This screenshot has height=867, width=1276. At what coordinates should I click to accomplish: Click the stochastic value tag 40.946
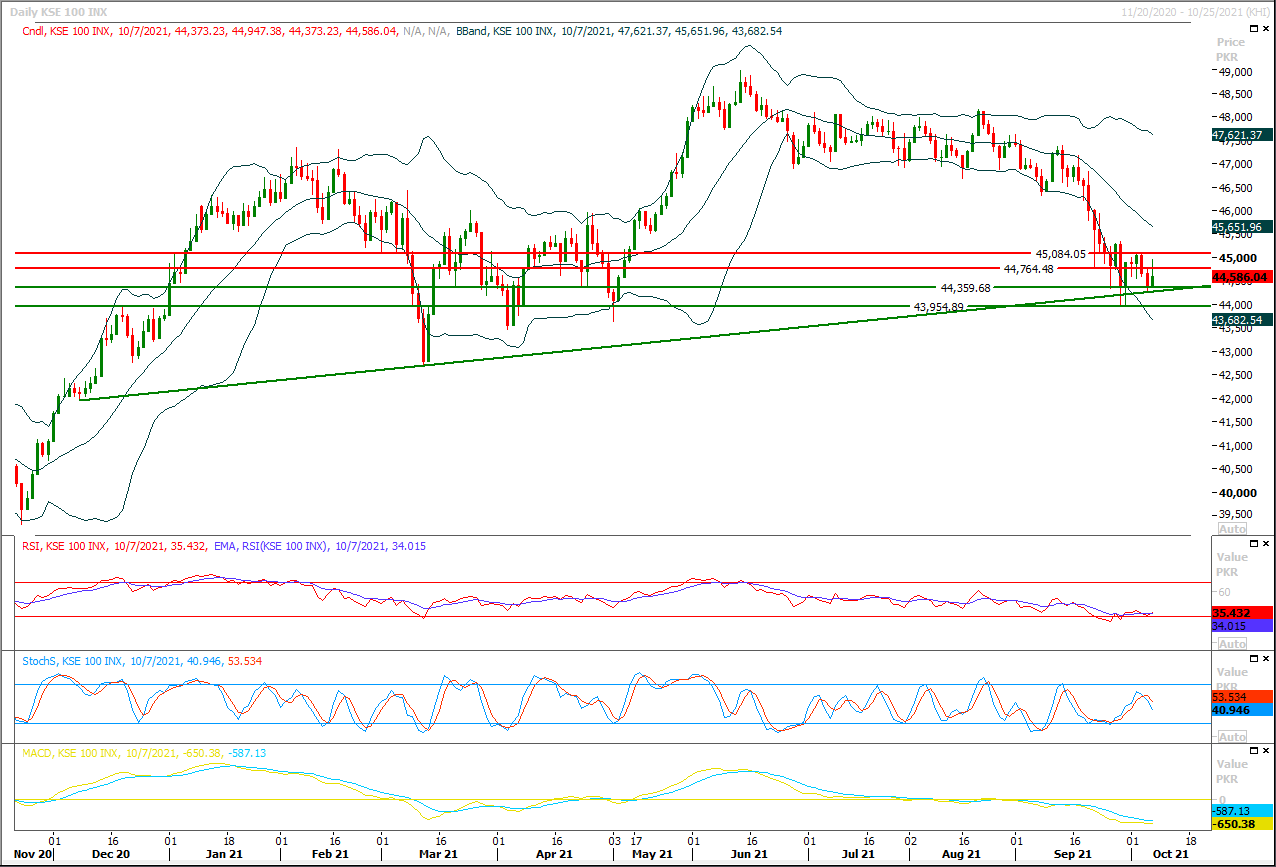pos(1242,710)
